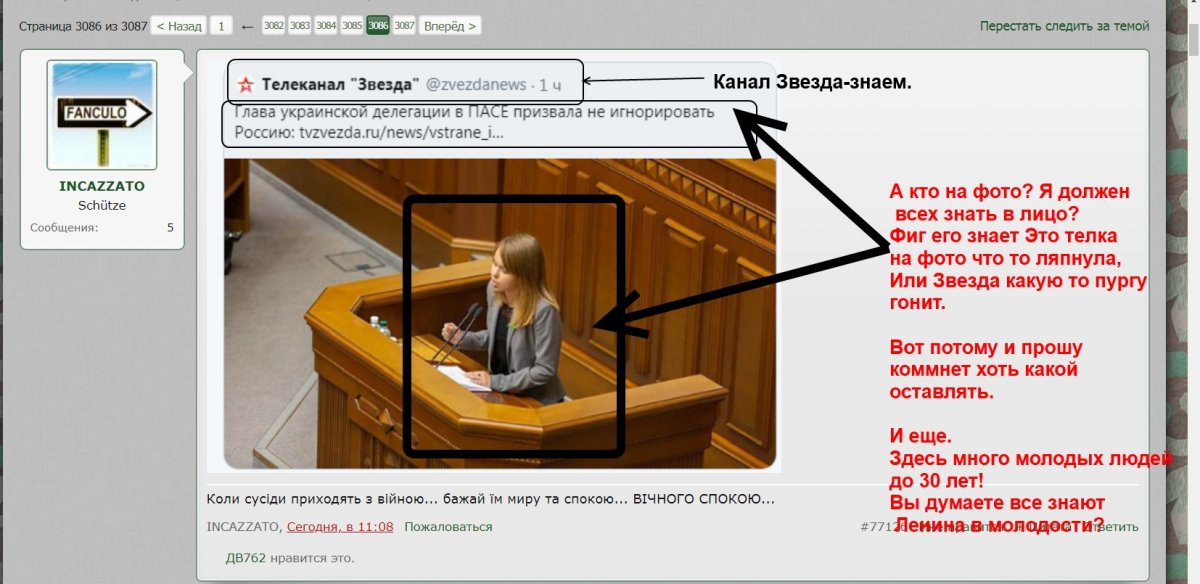The image size is (1200, 584).
Task: Open thread page 3087
Action: click(404, 26)
